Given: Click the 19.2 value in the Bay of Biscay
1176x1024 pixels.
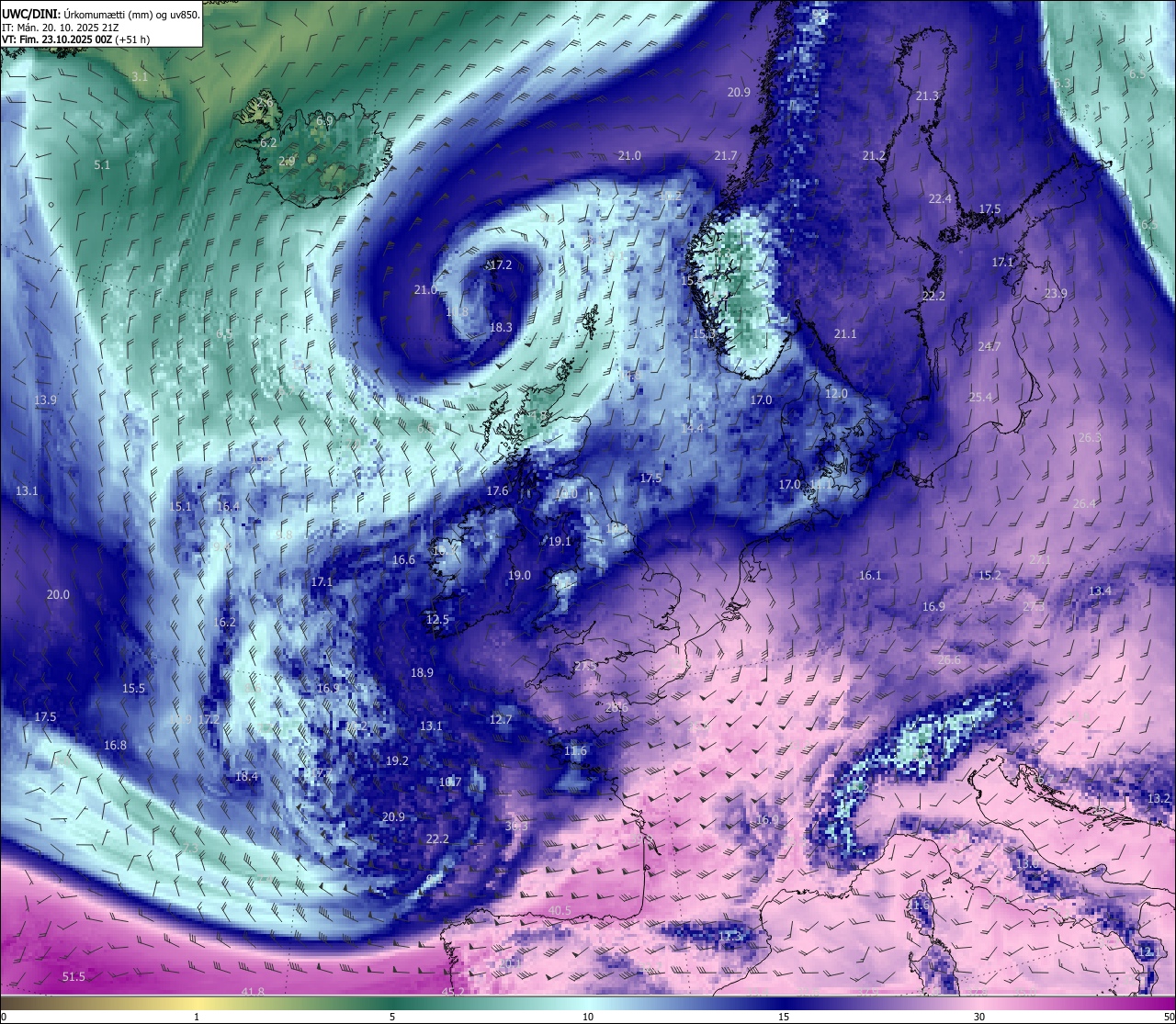Looking at the screenshot, I should point(397,760).
